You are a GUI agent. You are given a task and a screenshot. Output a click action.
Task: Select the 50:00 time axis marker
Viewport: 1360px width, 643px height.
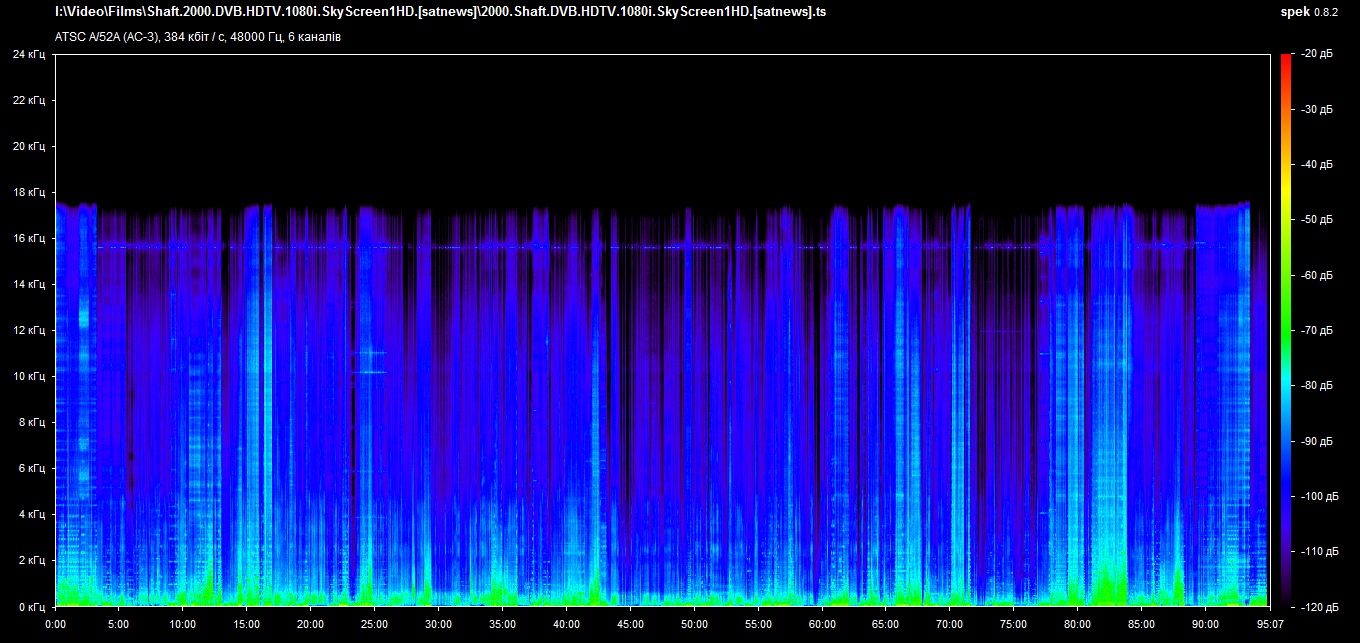point(694,622)
